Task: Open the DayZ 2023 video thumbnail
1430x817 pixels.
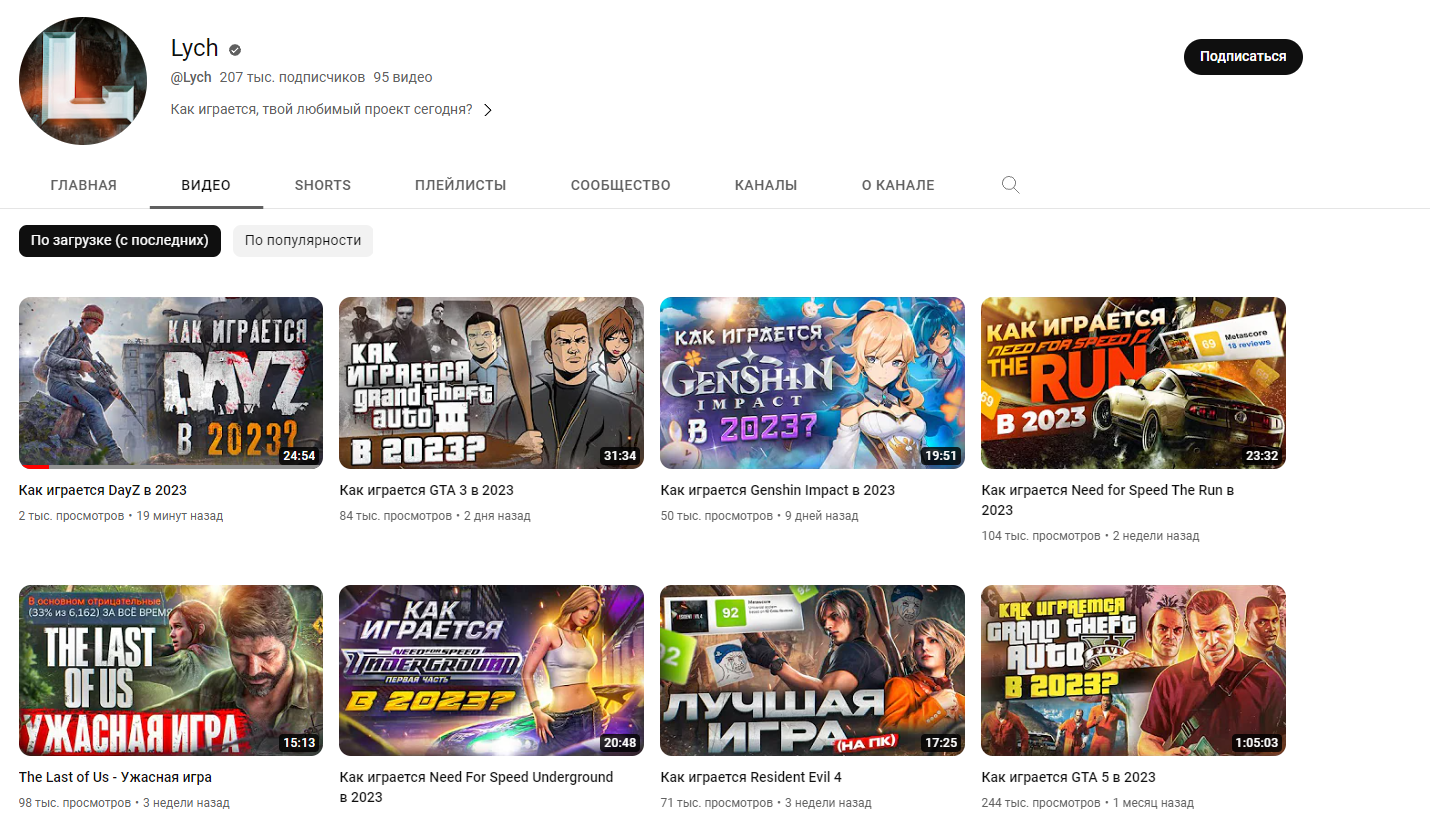Action: coord(171,383)
